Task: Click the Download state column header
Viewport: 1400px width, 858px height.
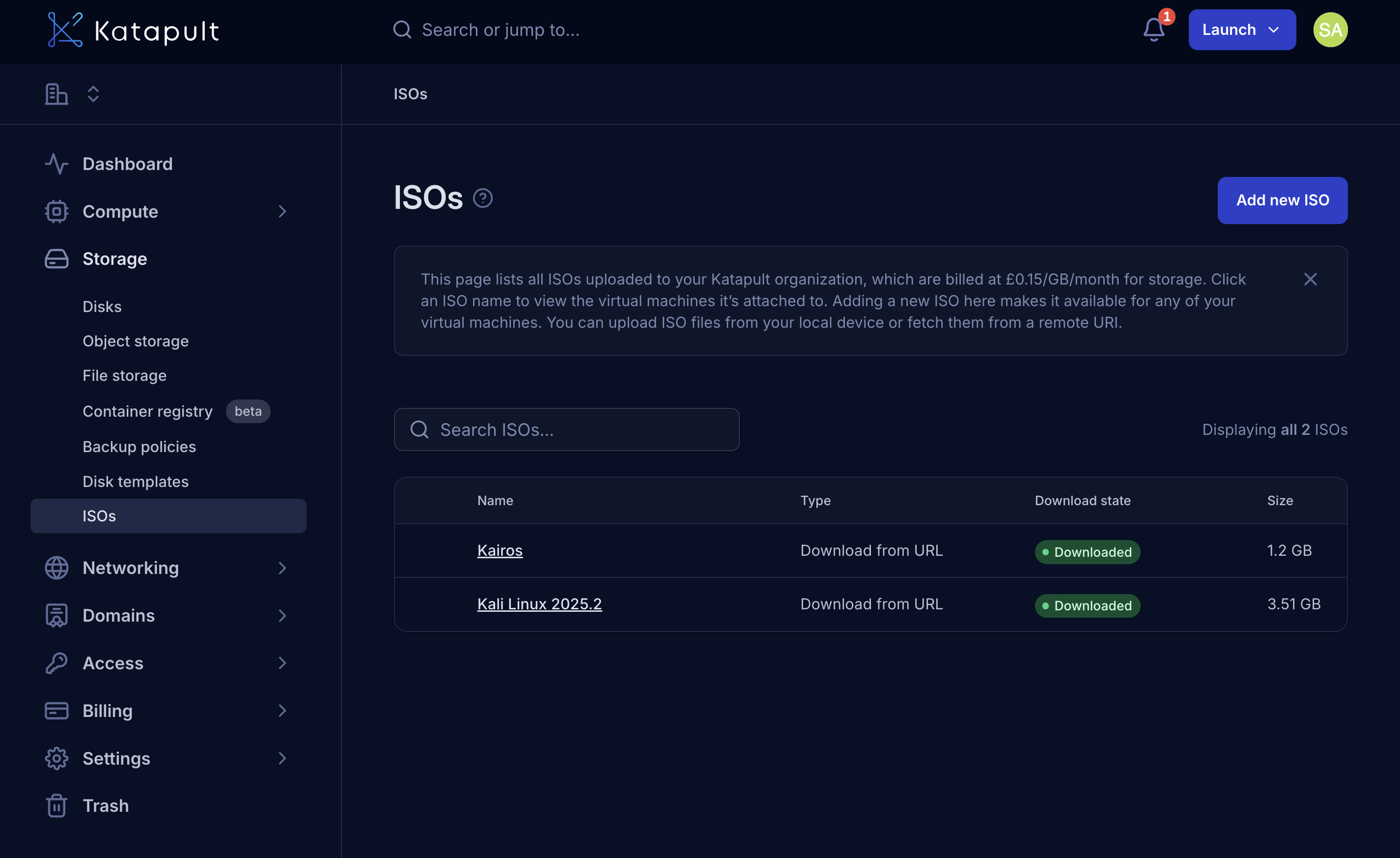Action: point(1082,501)
